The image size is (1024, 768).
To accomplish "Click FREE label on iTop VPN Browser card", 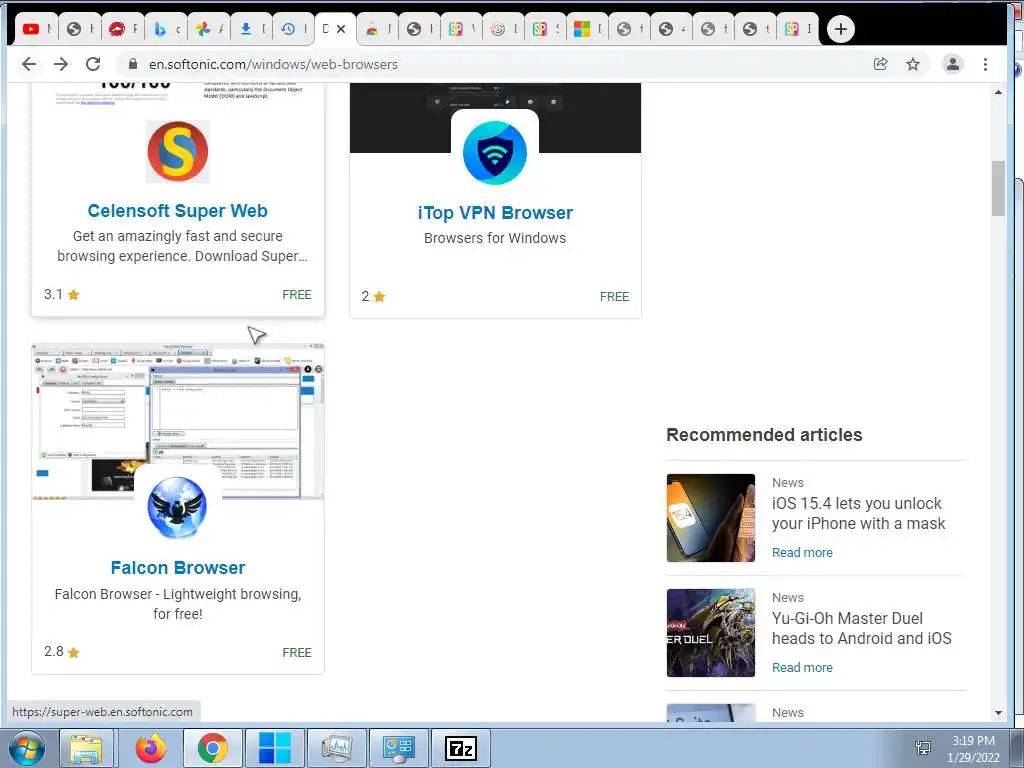I will click(614, 296).
